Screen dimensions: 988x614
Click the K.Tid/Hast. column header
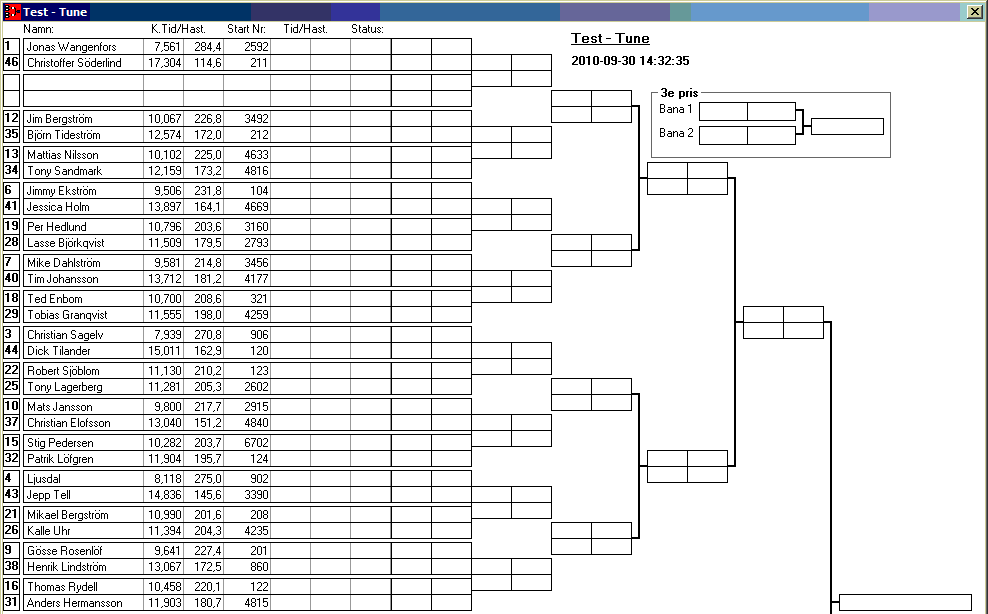[x=178, y=30]
